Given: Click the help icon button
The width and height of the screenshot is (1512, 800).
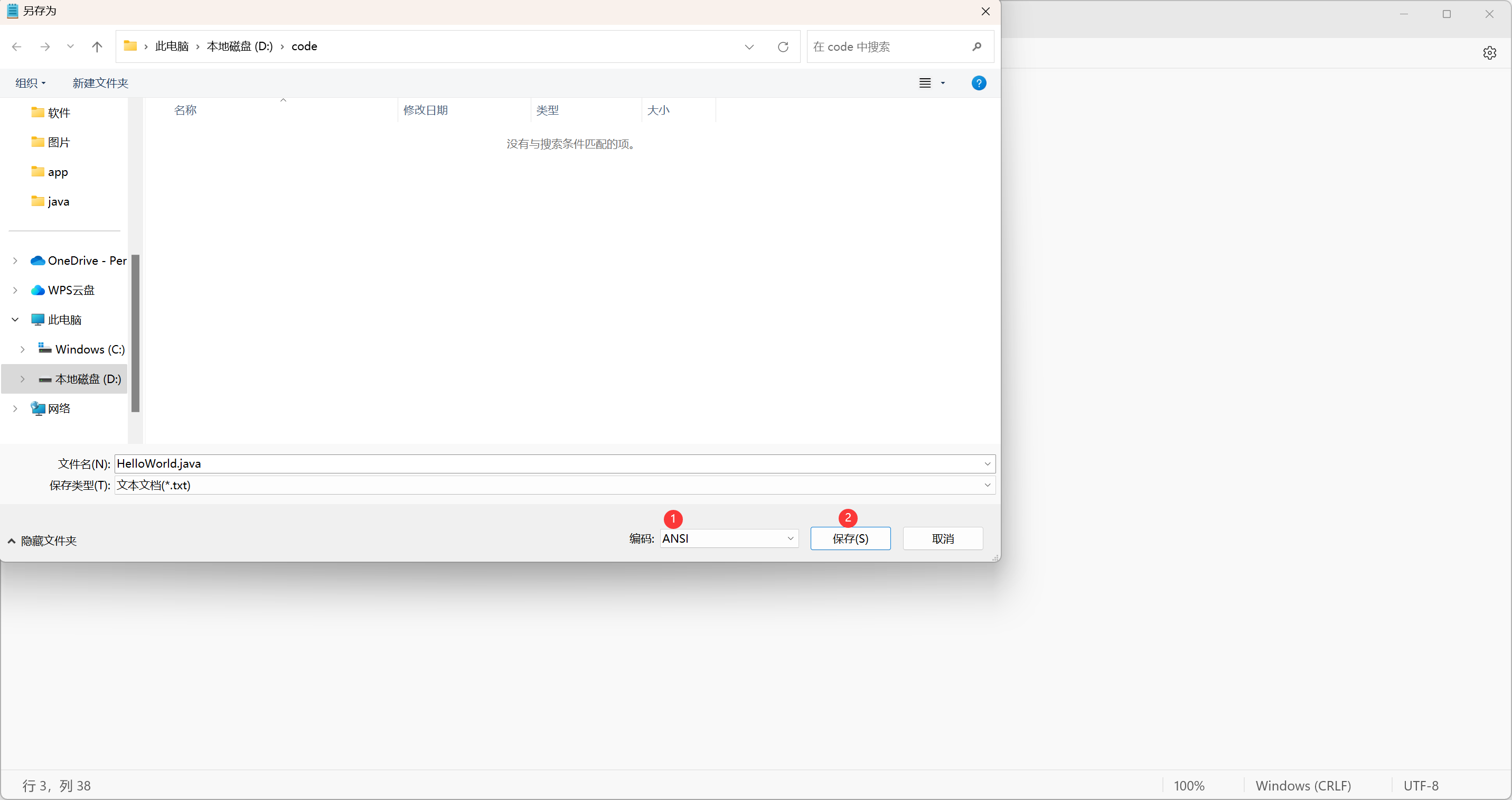Looking at the screenshot, I should (978, 82).
